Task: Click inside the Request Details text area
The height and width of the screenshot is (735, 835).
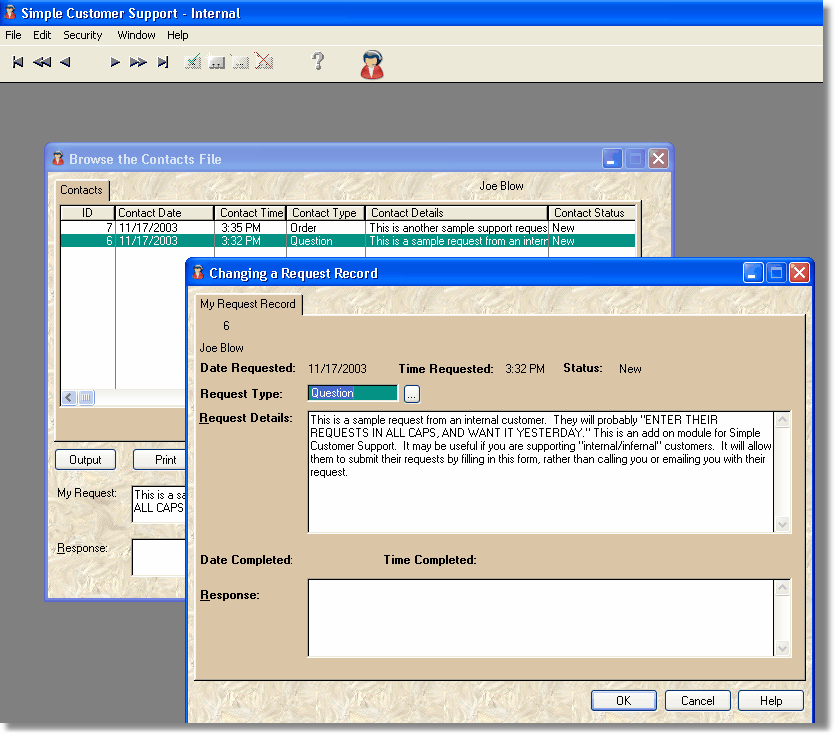Action: point(541,472)
